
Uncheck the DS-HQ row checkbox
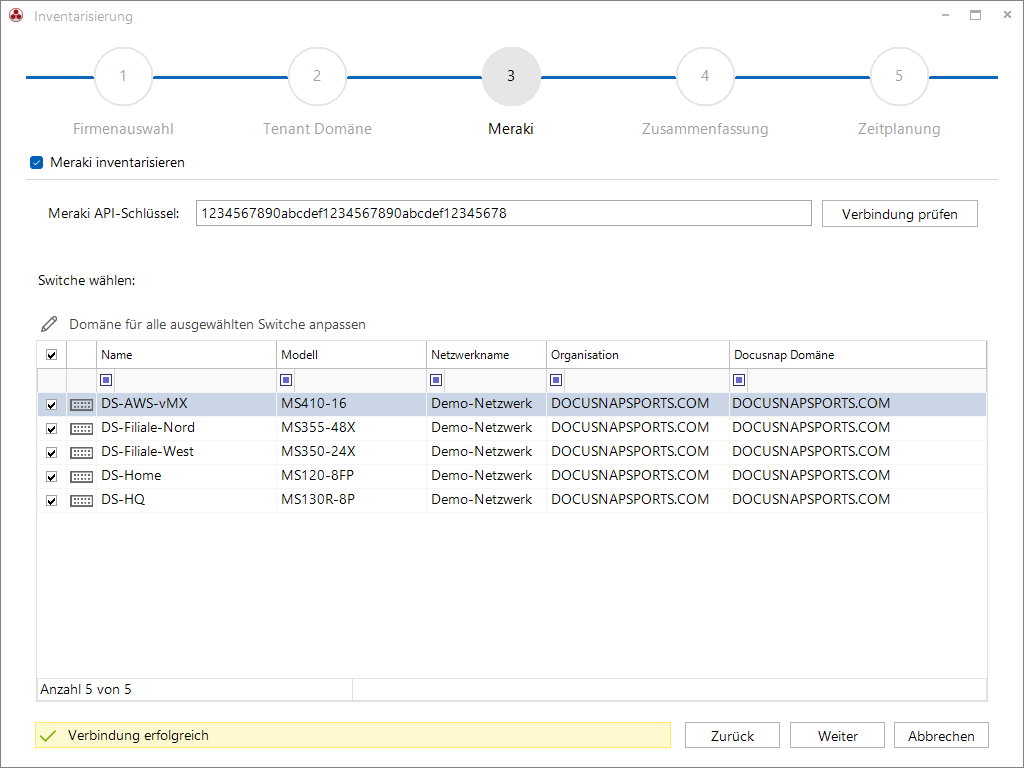pyautogui.click(x=52, y=501)
